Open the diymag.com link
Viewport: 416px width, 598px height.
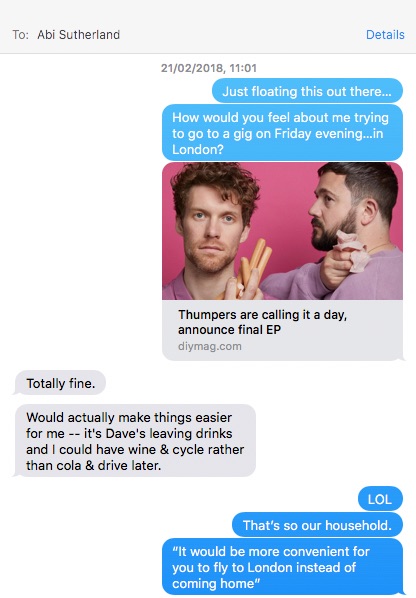point(210,346)
